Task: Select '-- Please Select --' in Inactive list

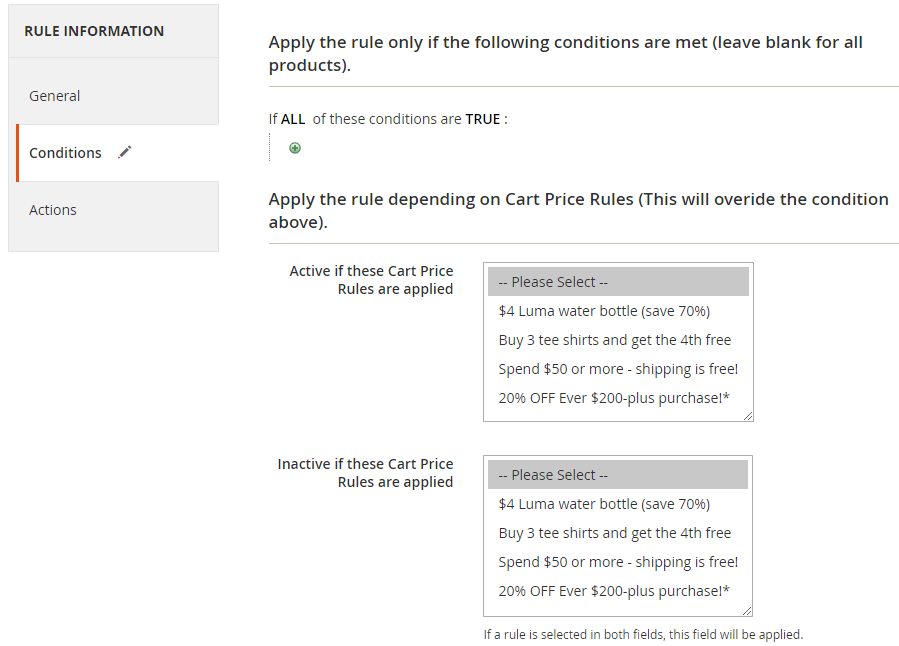Action: tap(617, 475)
